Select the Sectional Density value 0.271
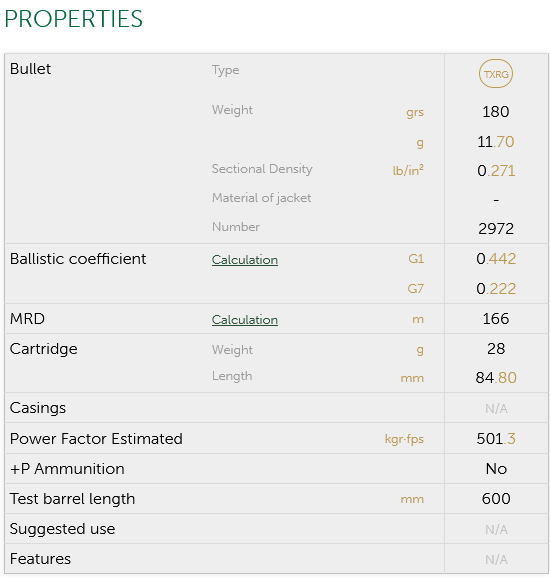Image resolution: width=550 pixels, height=578 pixels. tap(496, 171)
